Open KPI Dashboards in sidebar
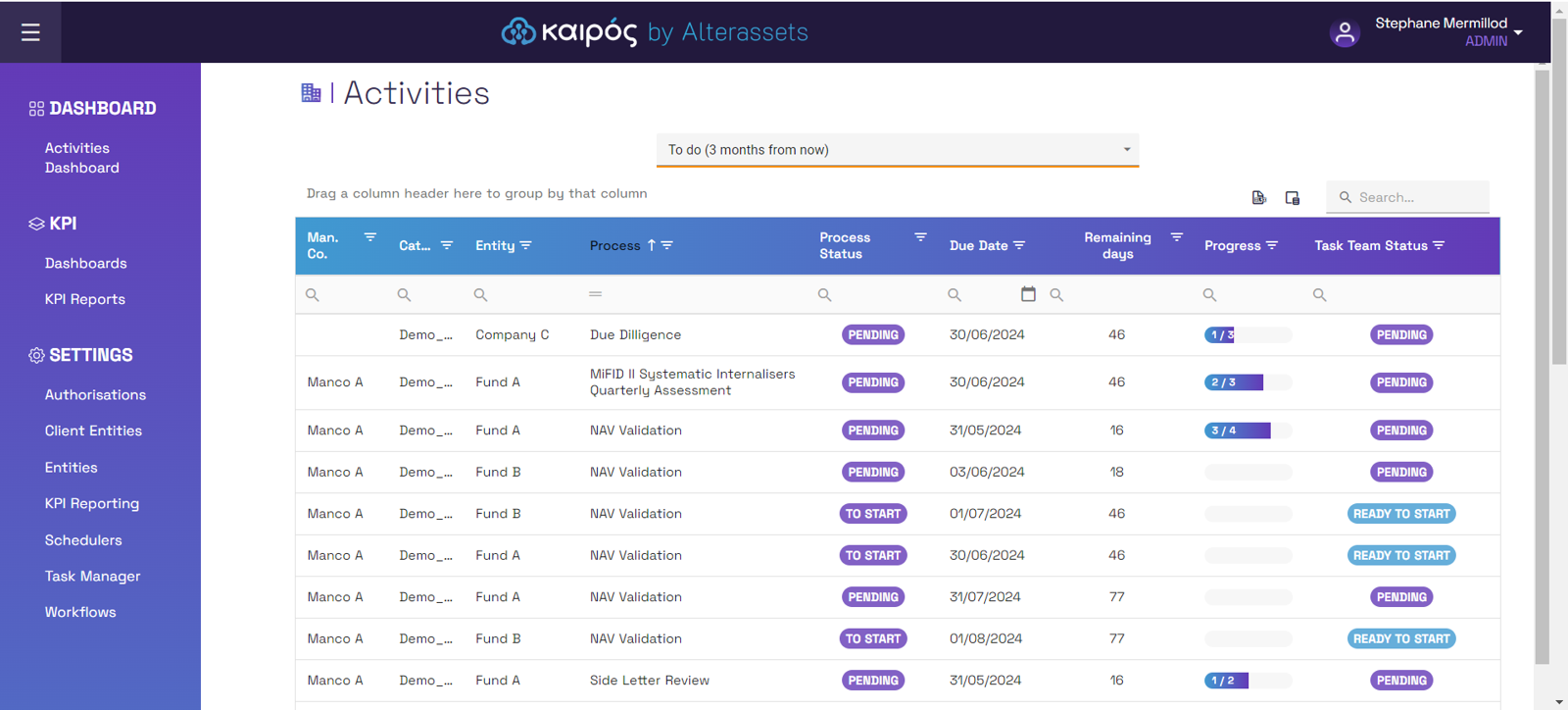 click(86, 263)
